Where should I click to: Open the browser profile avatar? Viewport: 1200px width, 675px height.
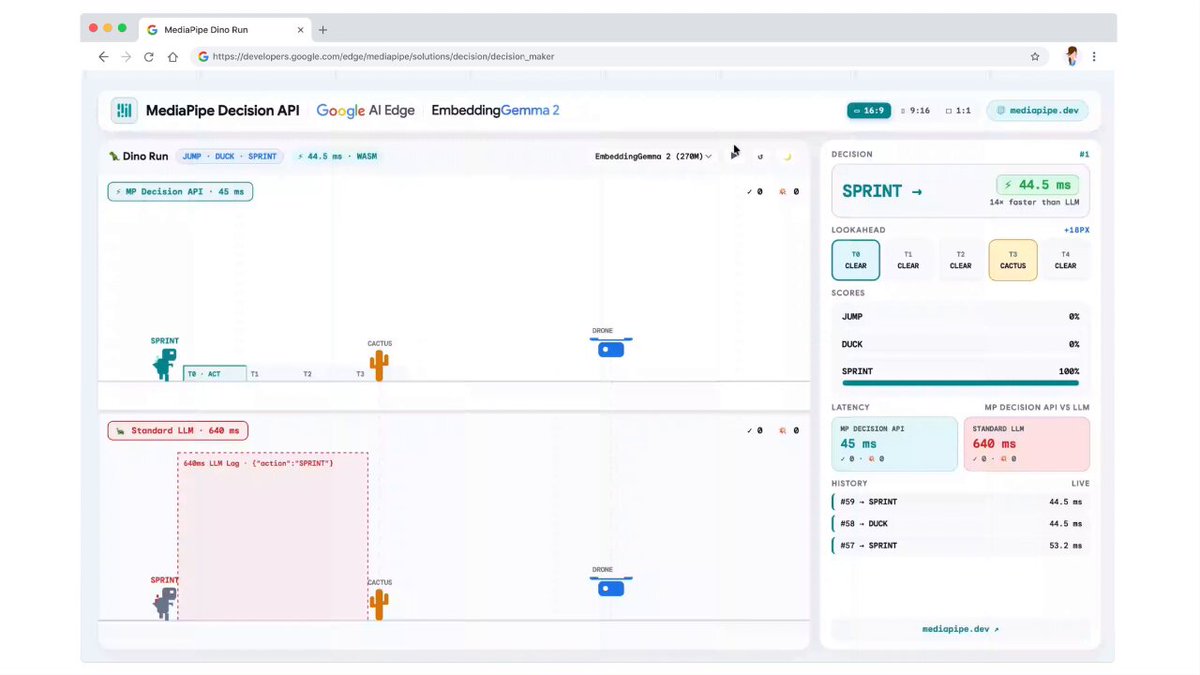pyautogui.click(x=1071, y=56)
